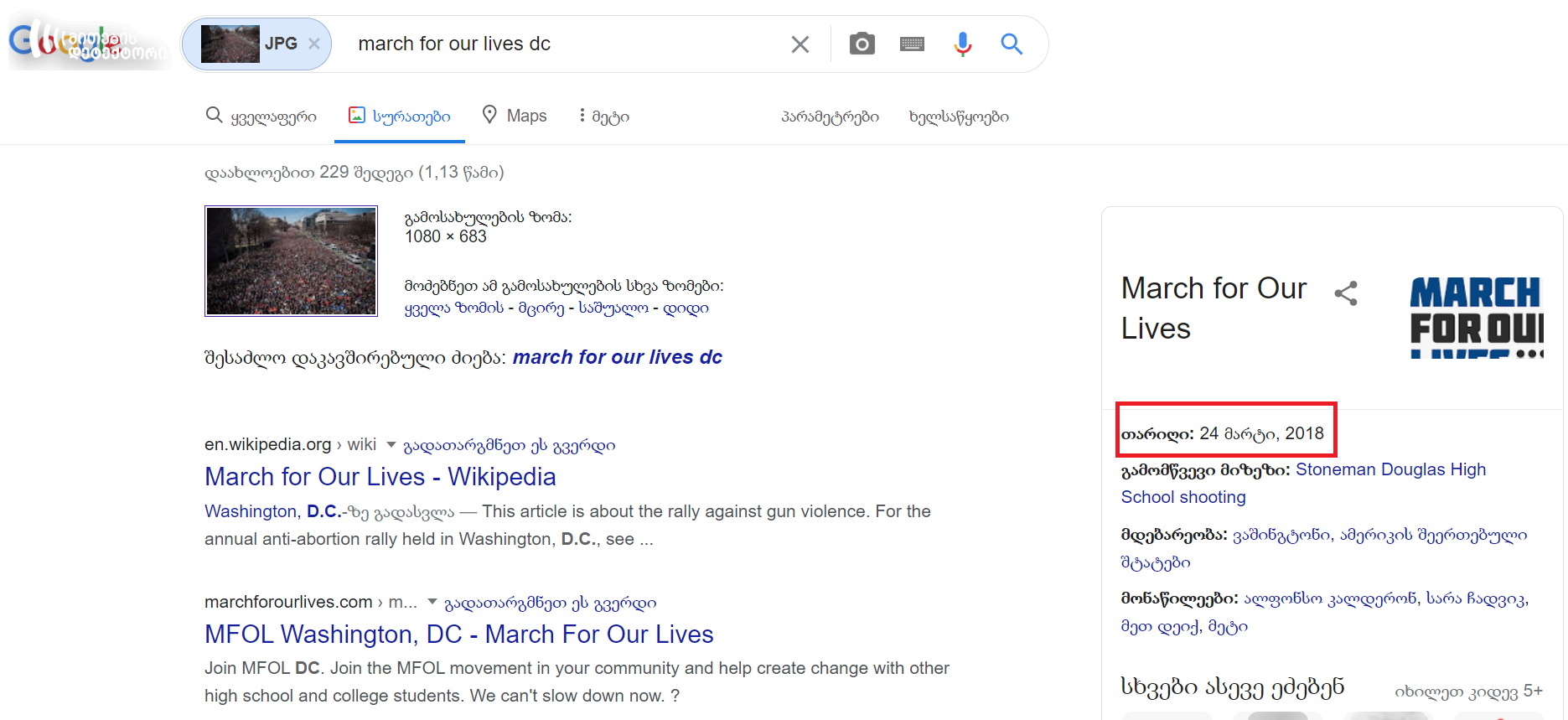Click the crowd photo thumbnail

coord(291,261)
